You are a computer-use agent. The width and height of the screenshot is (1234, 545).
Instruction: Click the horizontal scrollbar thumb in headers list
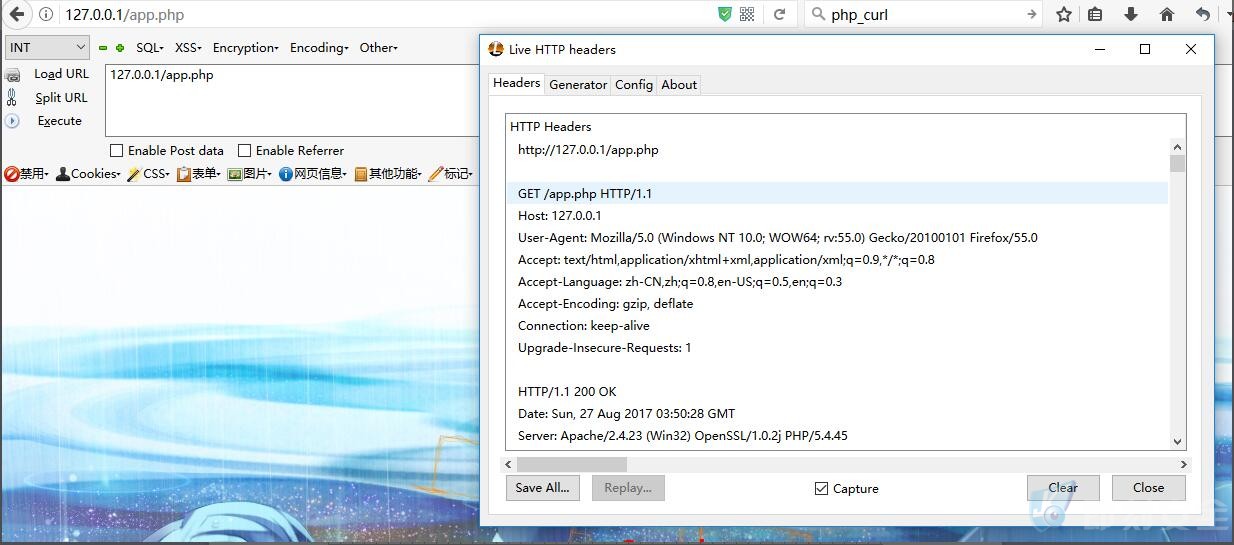[x=572, y=464]
